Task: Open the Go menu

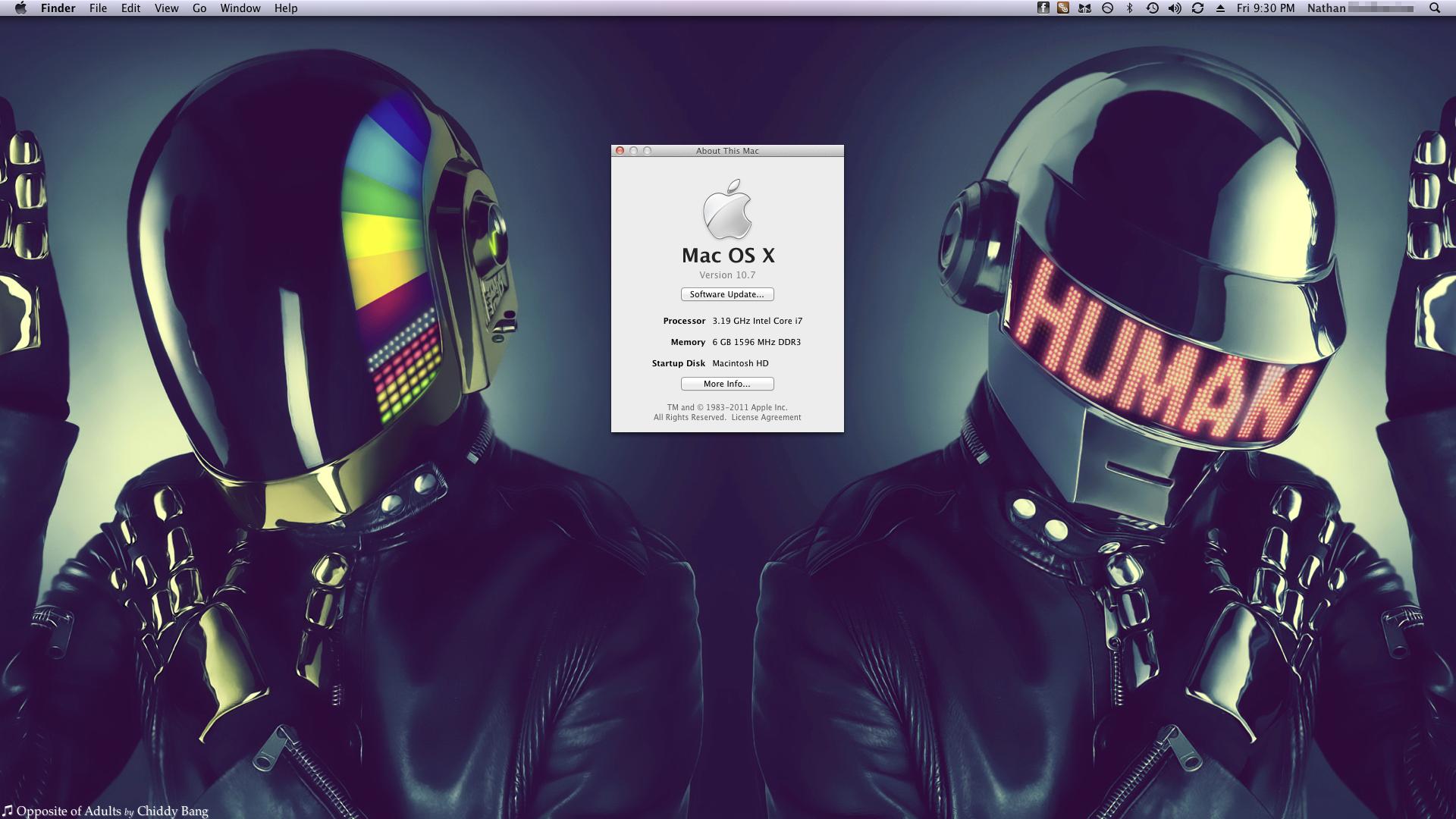Action: click(199, 8)
